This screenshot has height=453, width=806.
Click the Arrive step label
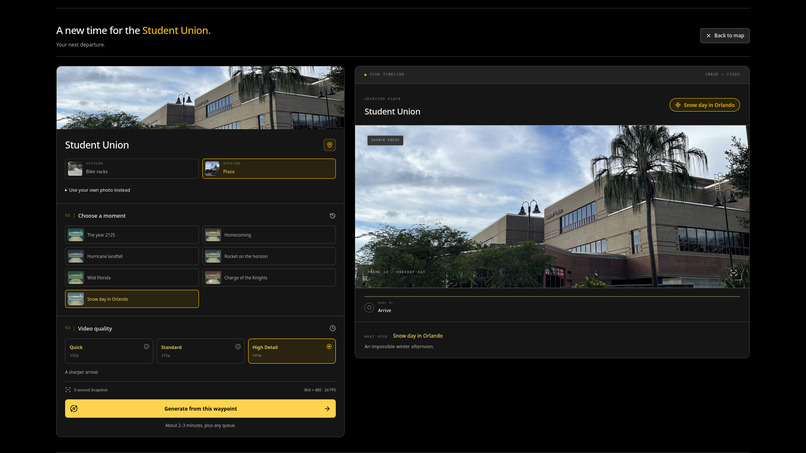click(x=384, y=311)
